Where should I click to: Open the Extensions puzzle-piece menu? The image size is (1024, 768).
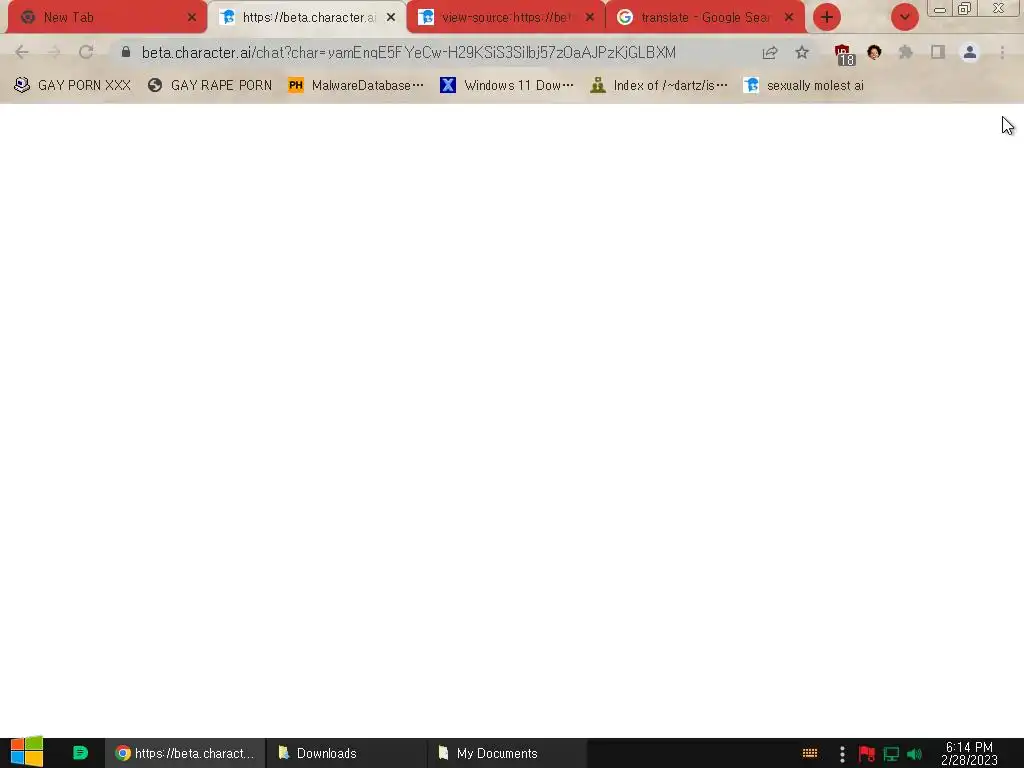point(906,52)
